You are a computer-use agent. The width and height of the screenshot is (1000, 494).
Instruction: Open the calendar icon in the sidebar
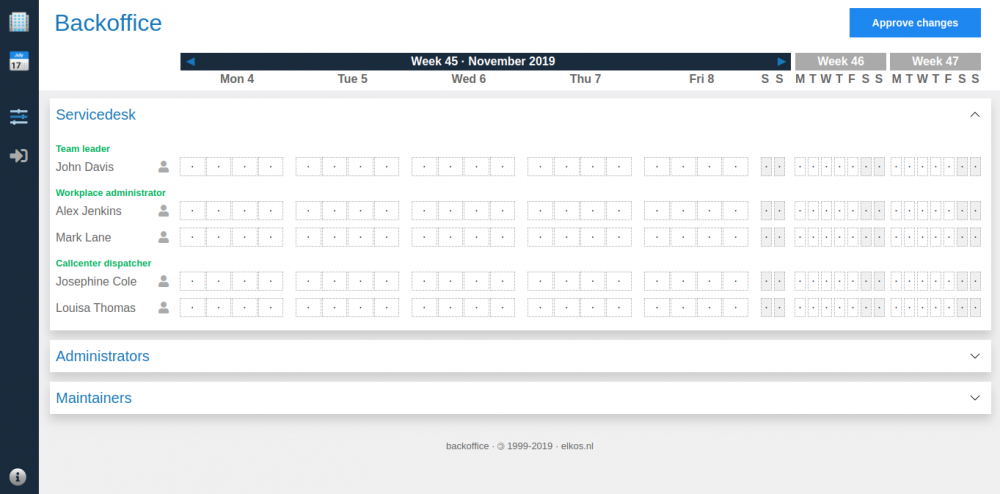[x=19, y=61]
